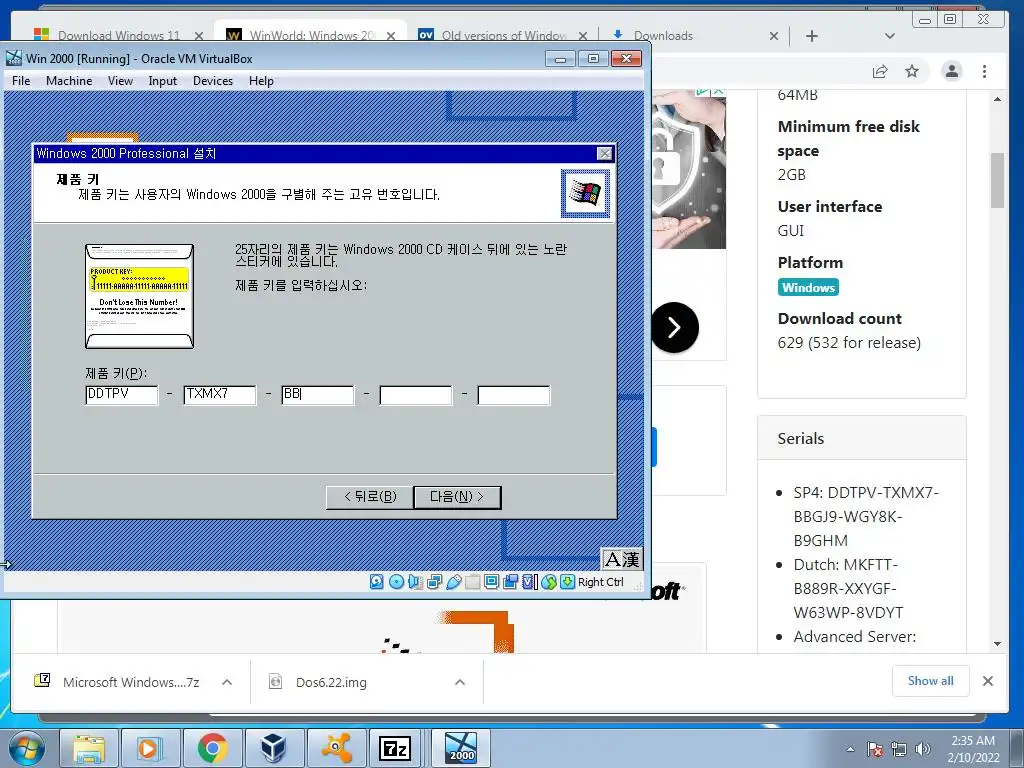Click Action Center flag in system tray
The height and width of the screenshot is (768, 1024).
coord(875,749)
